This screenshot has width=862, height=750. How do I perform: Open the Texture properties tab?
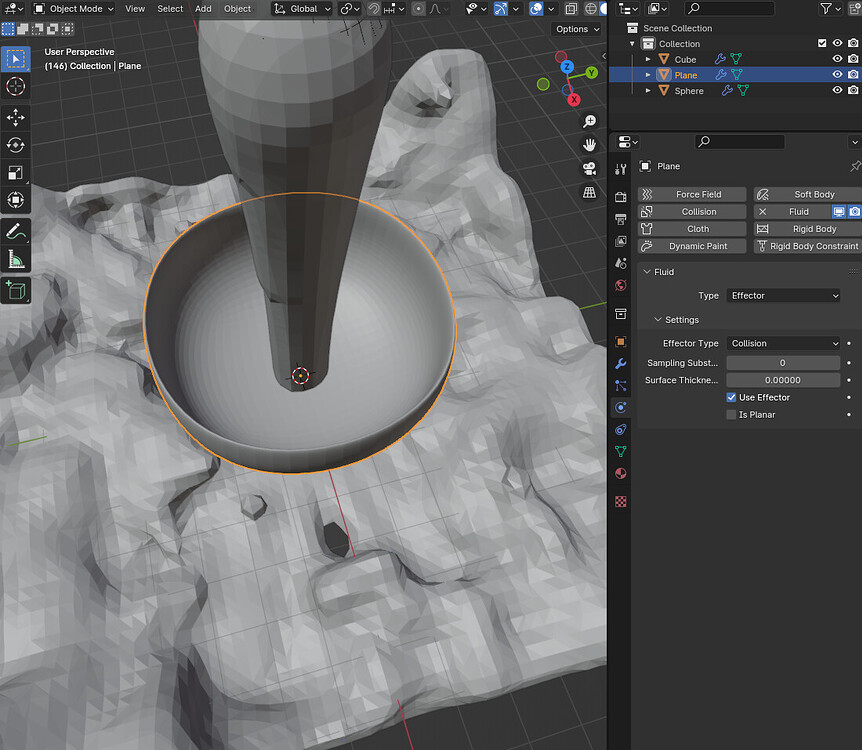[x=621, y=501]
